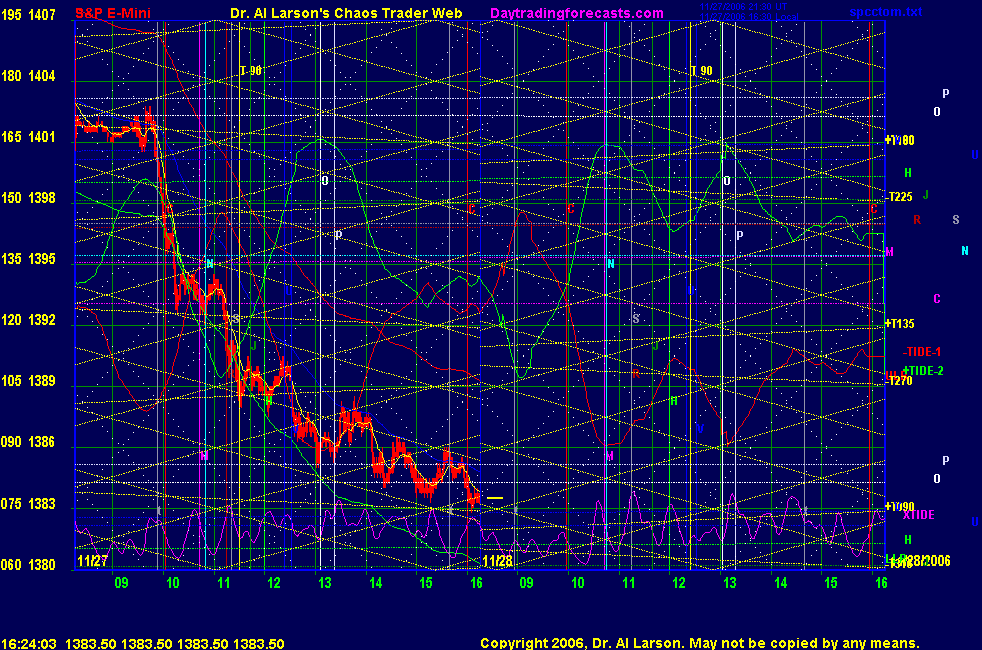
Task: Select the green +TIDE-2 legend label
Action: coord(922,371)
